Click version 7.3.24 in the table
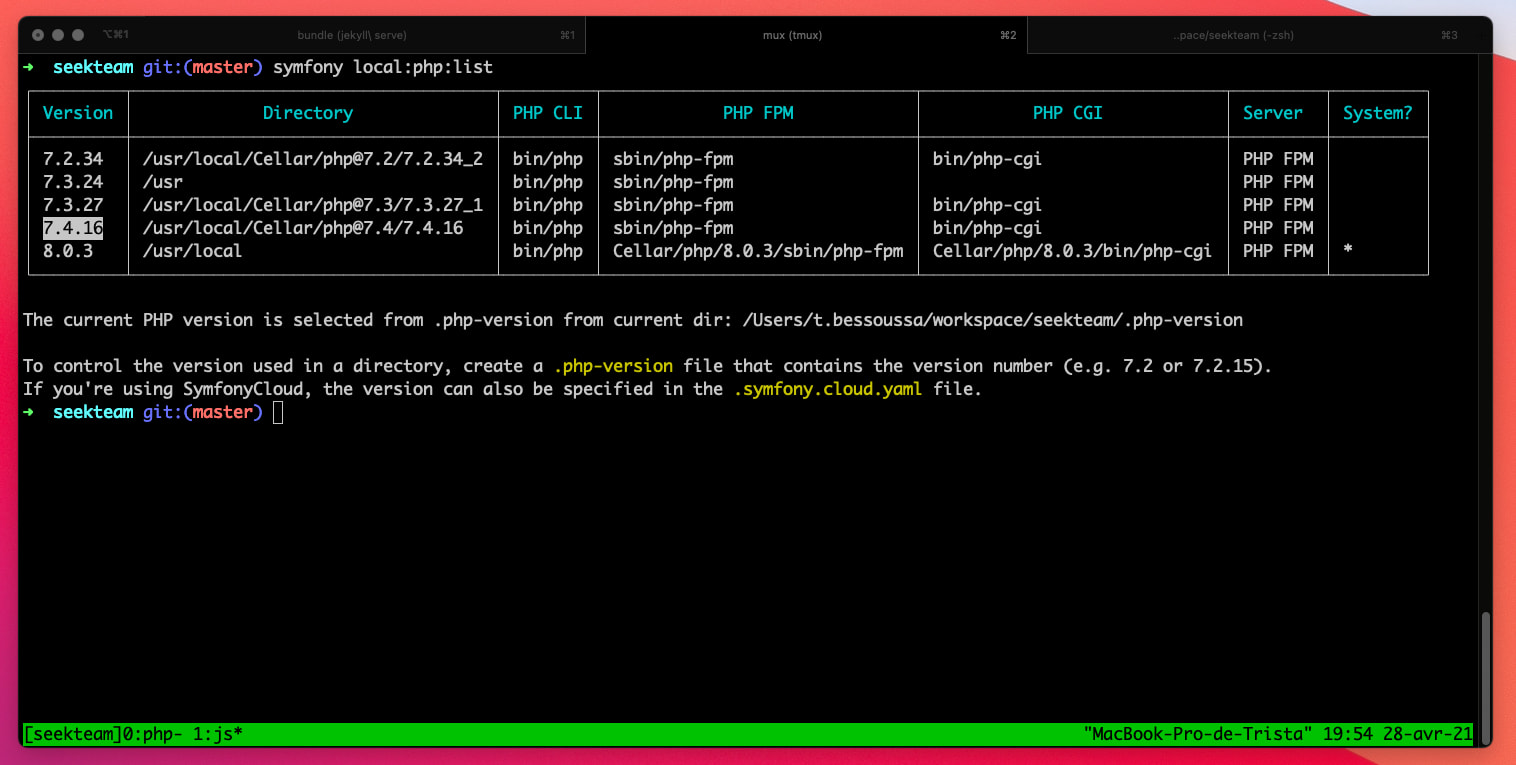 point(73,182)
